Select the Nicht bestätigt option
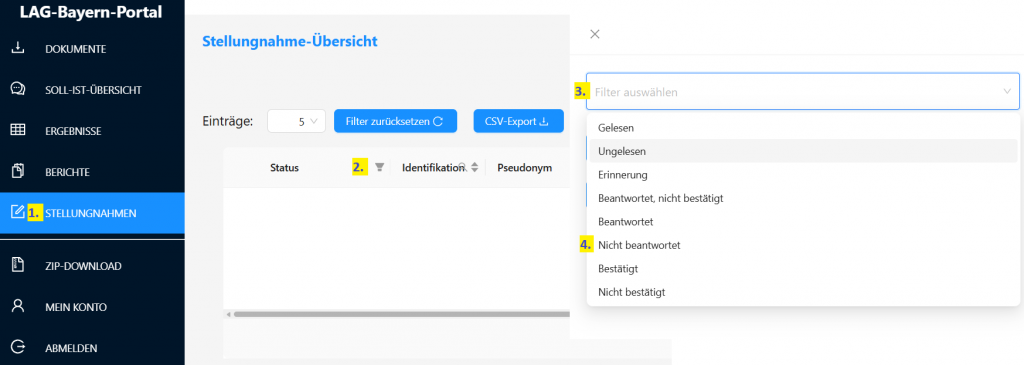This screenshot has height=365, width=1024. click(803, 293)
